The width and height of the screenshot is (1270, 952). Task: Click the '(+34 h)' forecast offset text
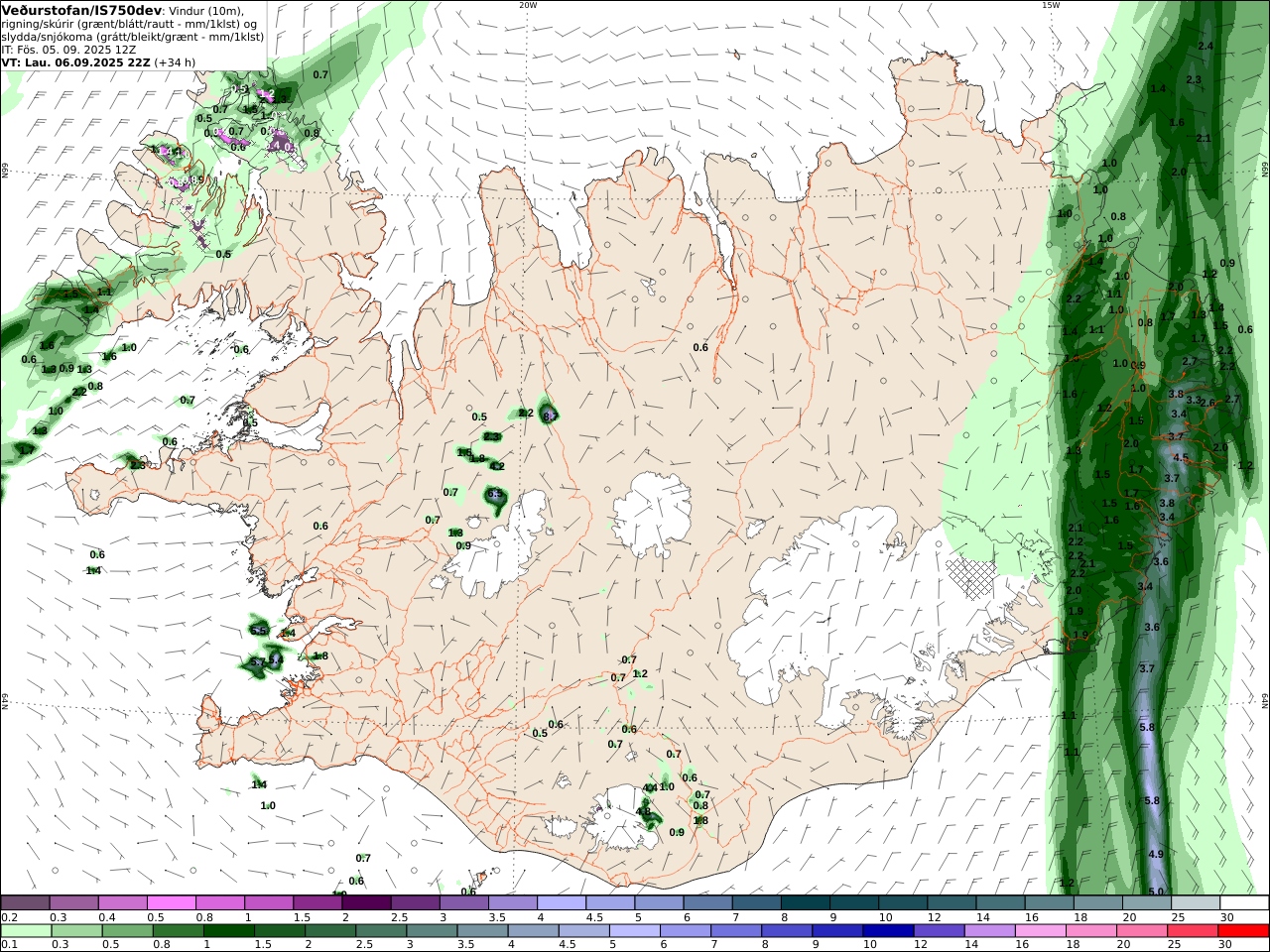pos(175,61)
